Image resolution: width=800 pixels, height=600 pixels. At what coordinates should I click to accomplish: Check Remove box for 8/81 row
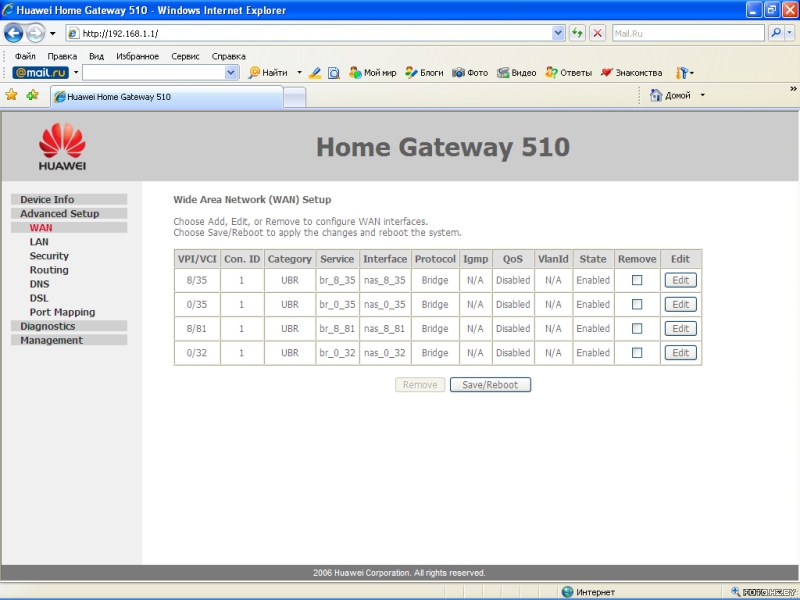(637, 329)
